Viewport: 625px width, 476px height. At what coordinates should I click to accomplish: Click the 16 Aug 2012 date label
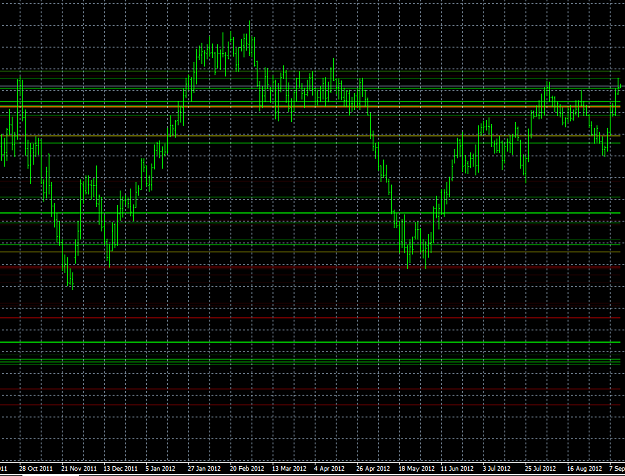(x=584, y=468)
